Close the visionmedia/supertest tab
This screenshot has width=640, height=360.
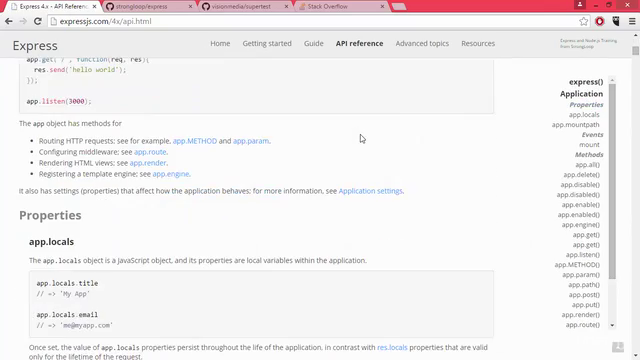point(286,7)
